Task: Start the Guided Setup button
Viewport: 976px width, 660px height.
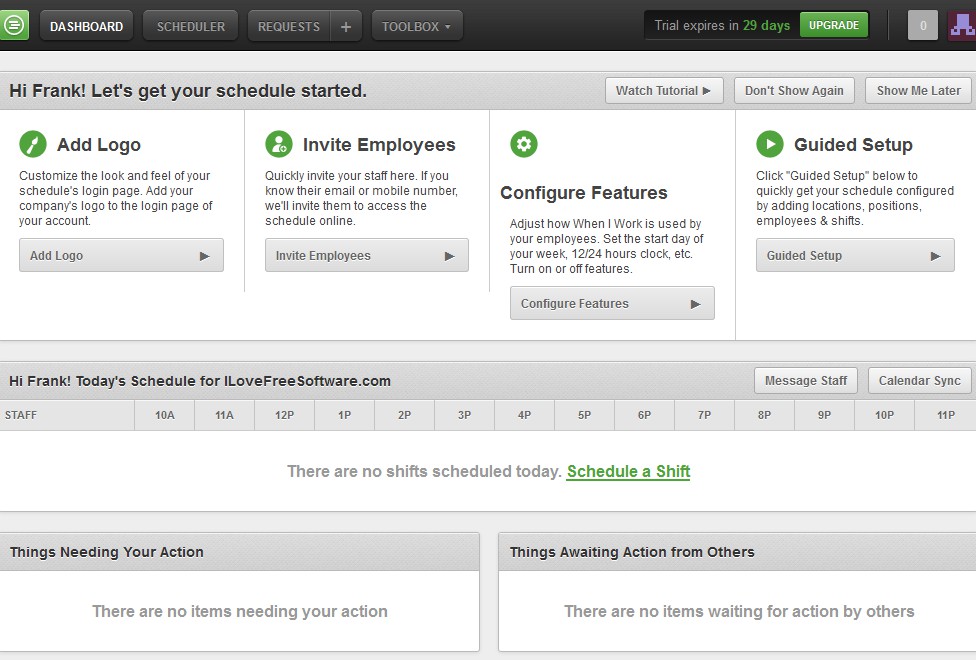Action: pos(855,255)
